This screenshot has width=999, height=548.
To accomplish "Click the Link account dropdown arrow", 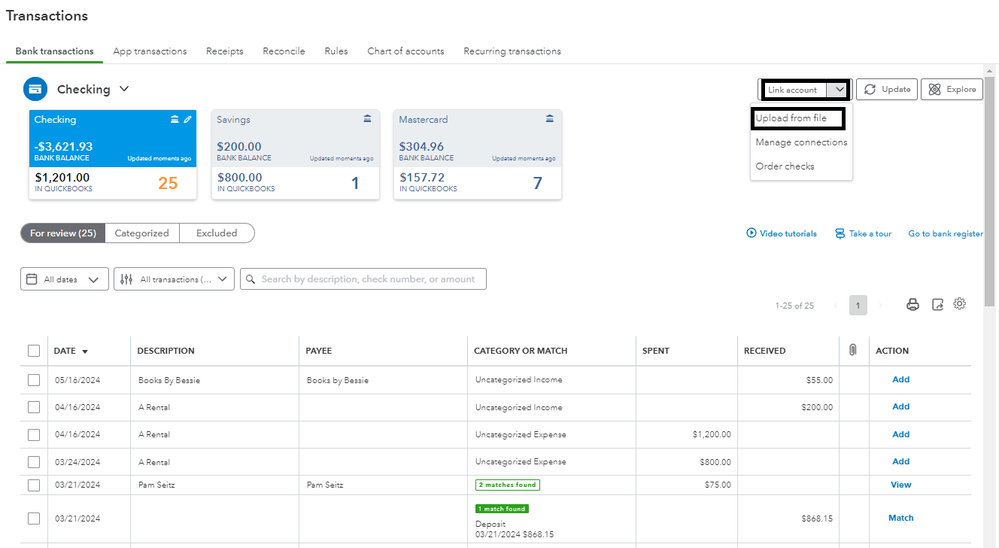I will click(x=840, y=90).
